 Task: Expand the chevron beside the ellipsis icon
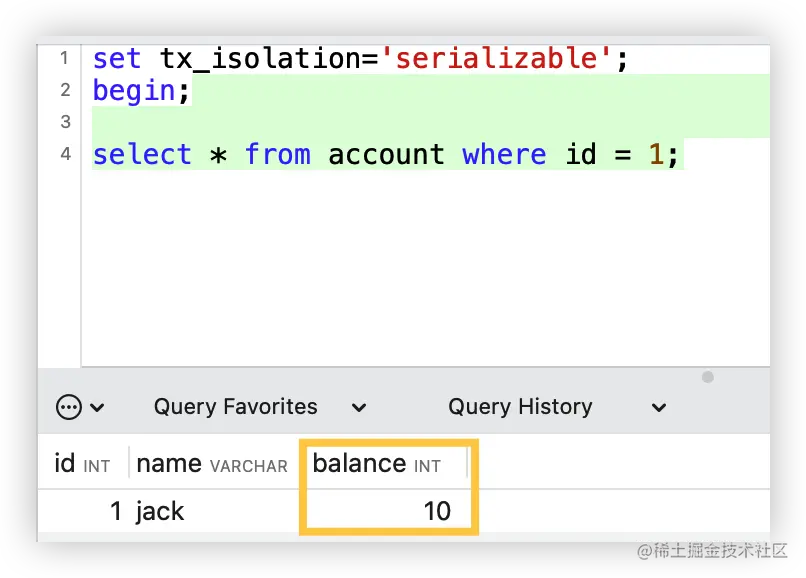pyautogui.click(x=97, y=408)
